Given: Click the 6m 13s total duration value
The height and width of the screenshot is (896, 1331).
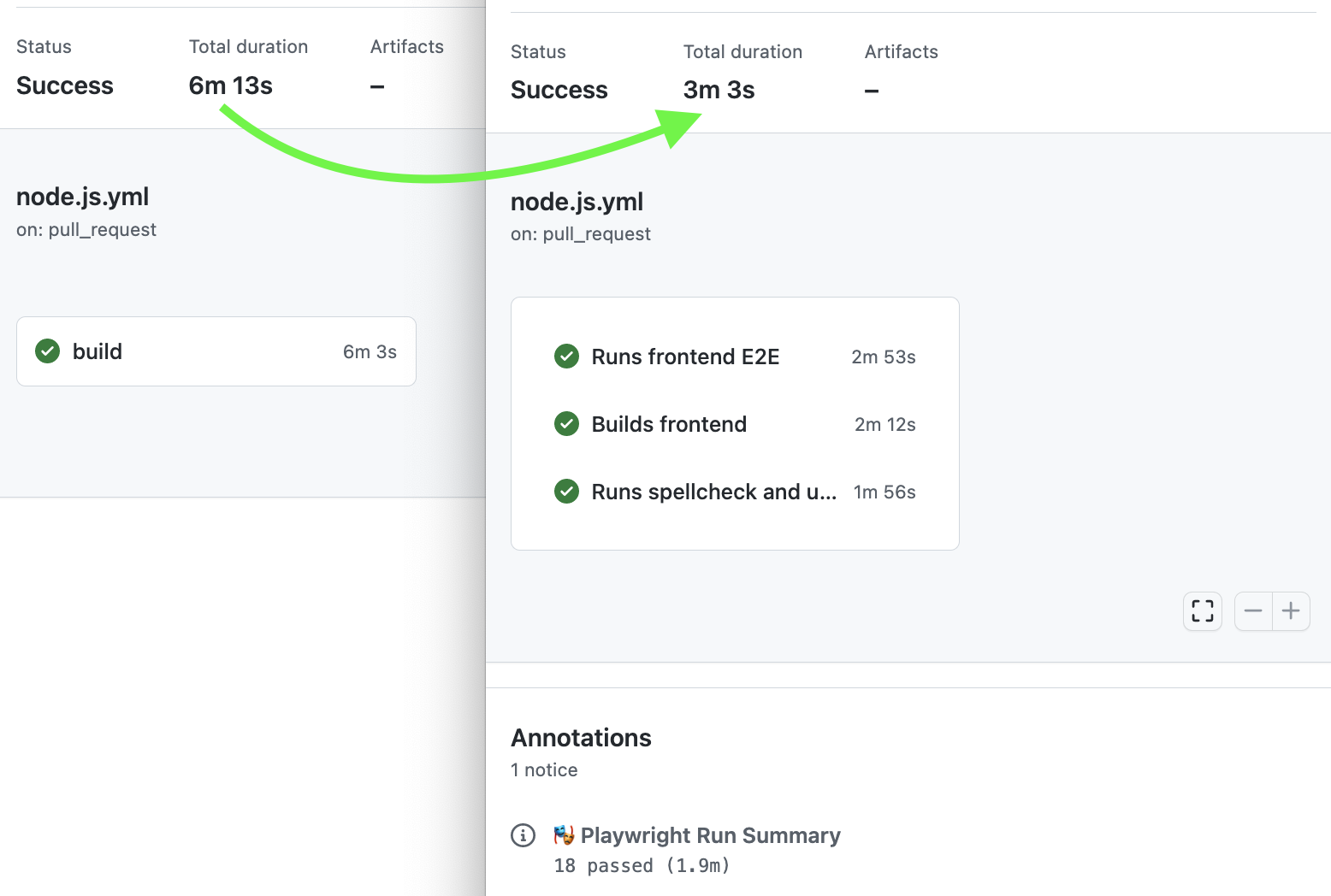Looking at the screenshot, I should point(230,85).
